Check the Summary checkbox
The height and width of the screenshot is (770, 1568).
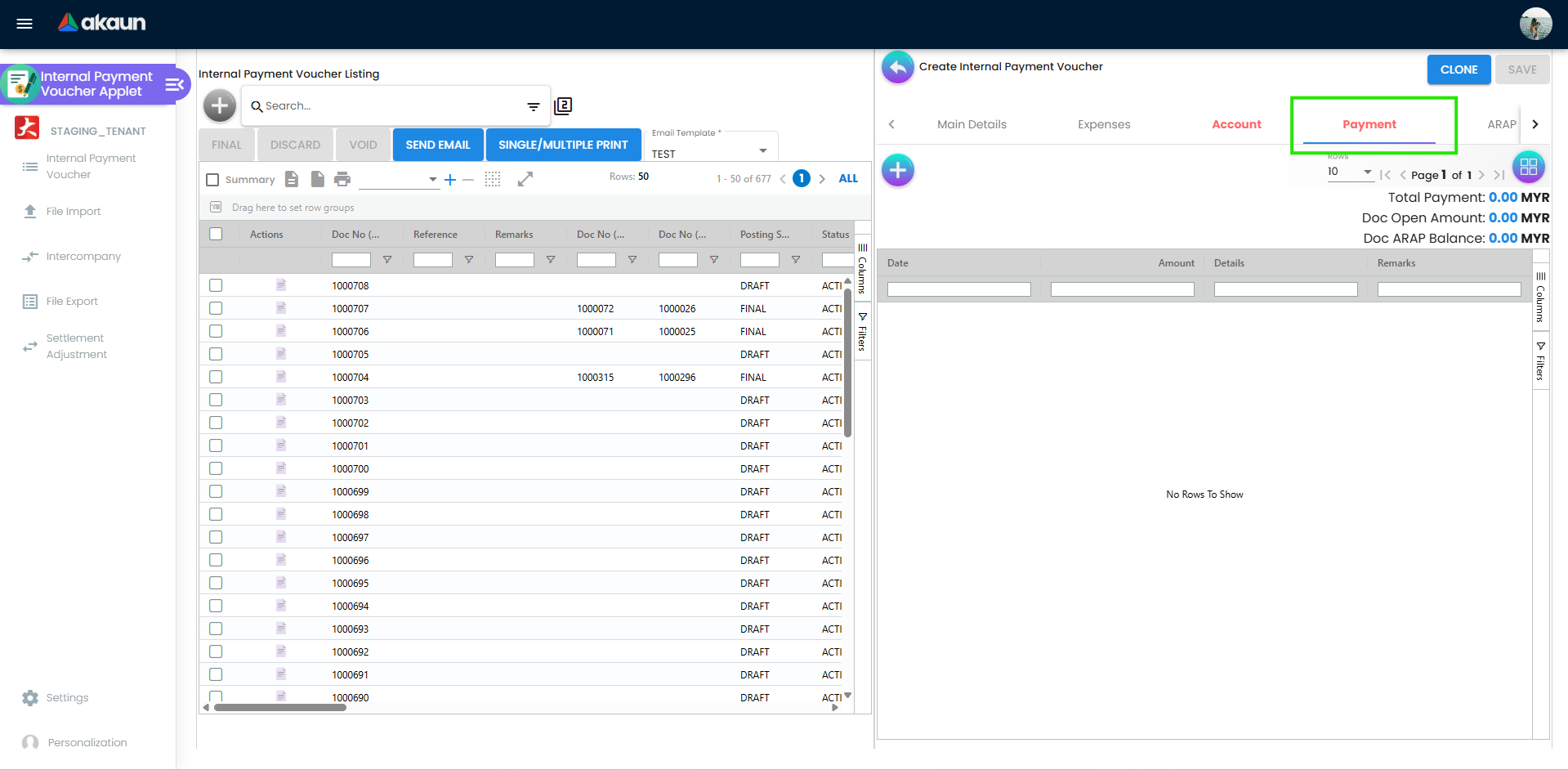[212, 179]
